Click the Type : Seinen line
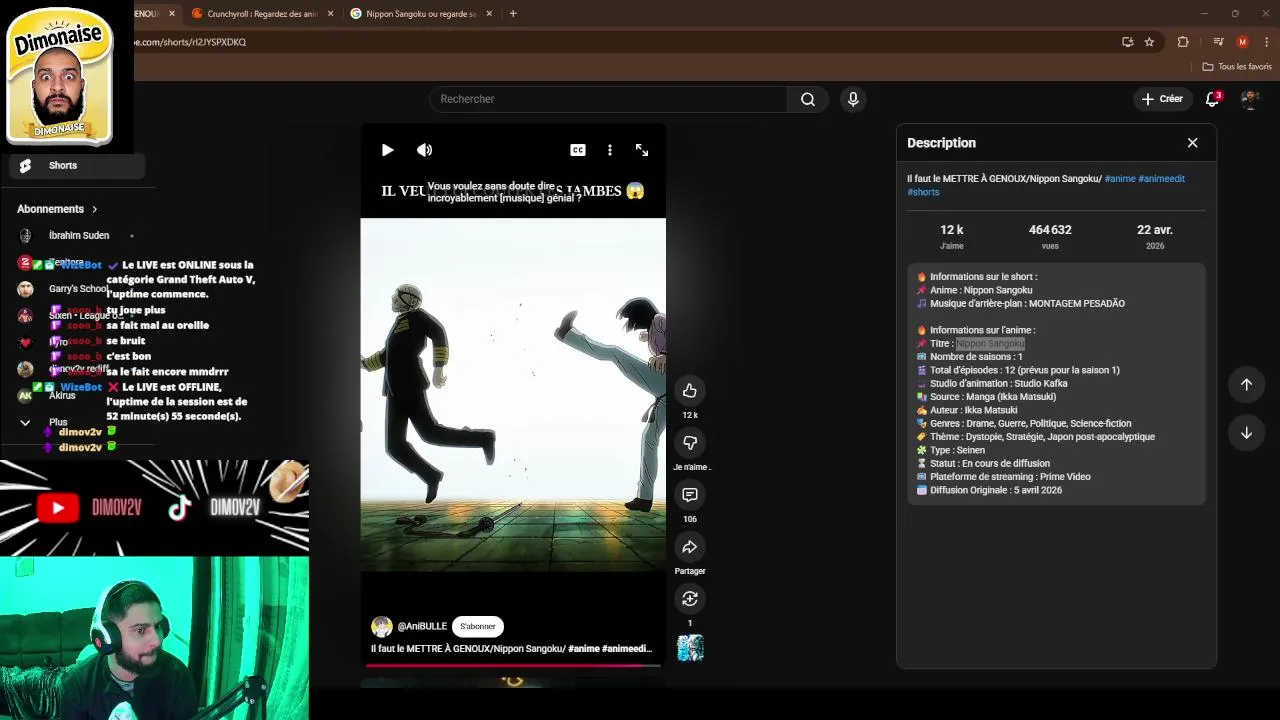Screen dimensions: 1280x720 (953, 450)
